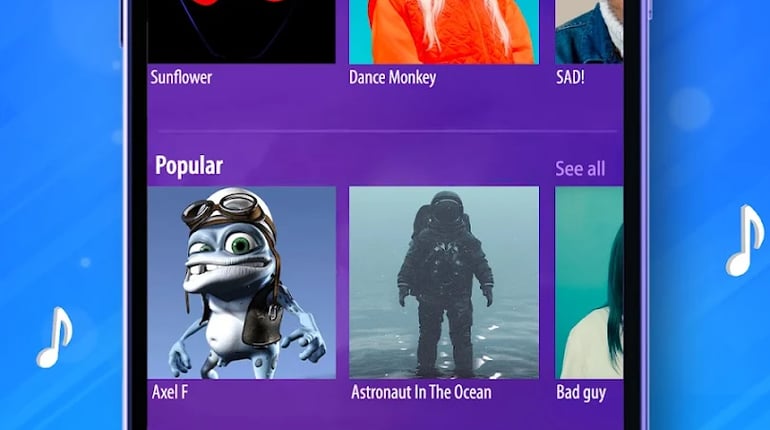Tap the white music note on the right
The height and width of the screenshot is (430, 770).
pyautogui.click(x=744, y=241)
